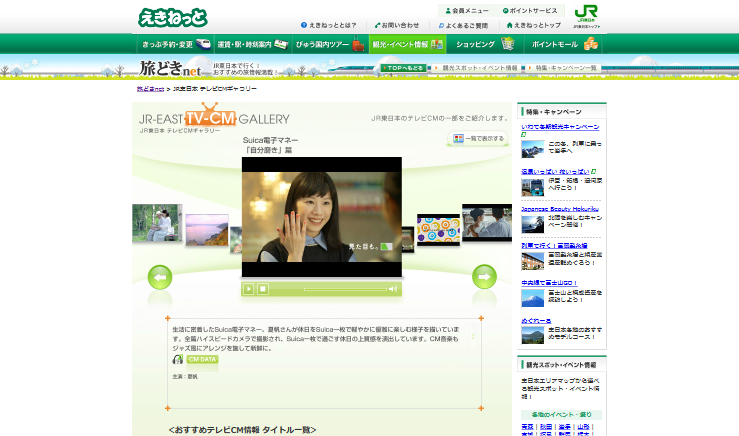The height and width of the screenshot is (436, 739).
Task: Open ポイントサービス link
Action: pyautogui.click(x=530, y=10)
